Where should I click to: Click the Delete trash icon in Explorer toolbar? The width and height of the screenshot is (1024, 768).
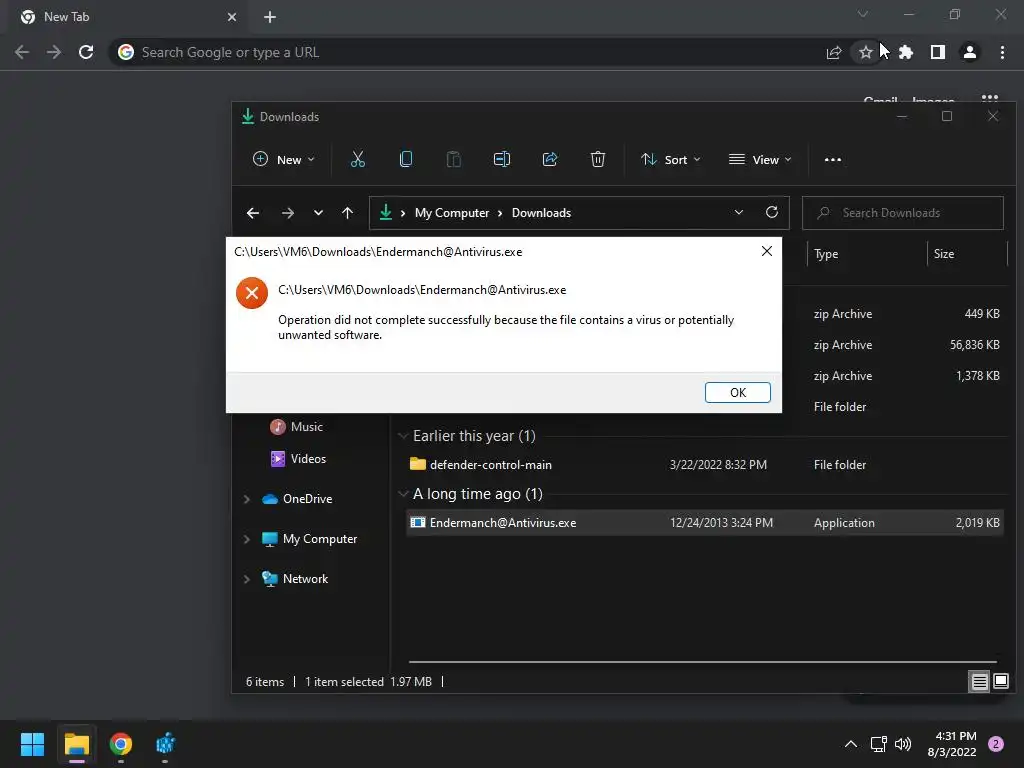598,159
